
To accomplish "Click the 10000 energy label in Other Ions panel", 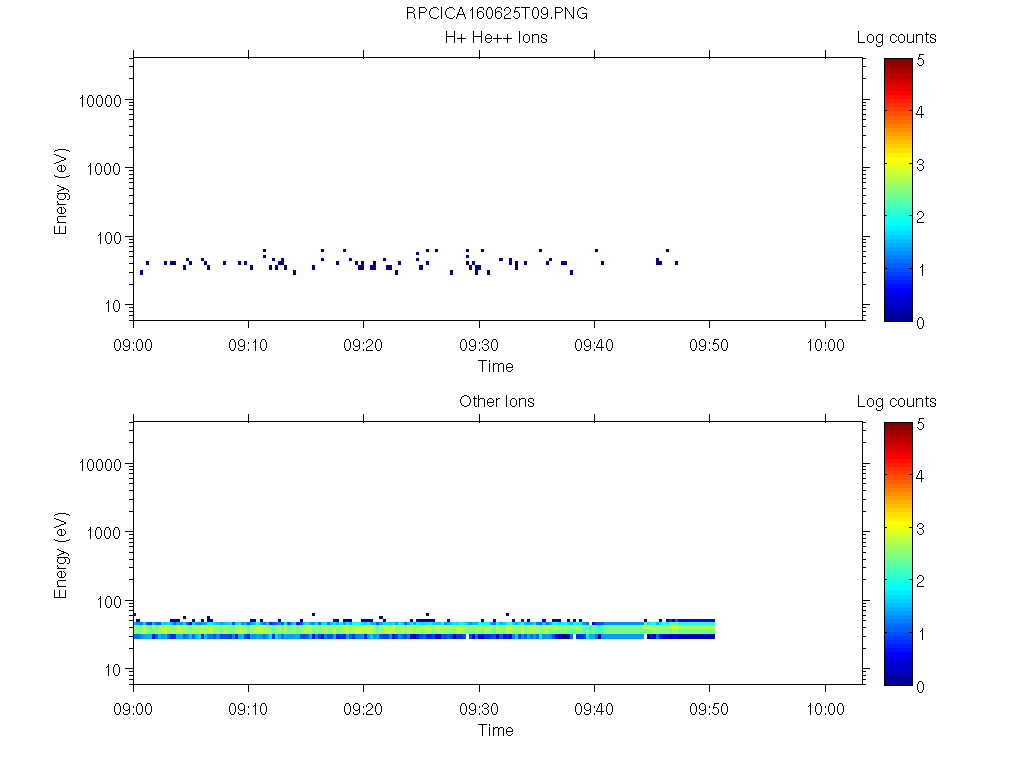I will [100, 465].
